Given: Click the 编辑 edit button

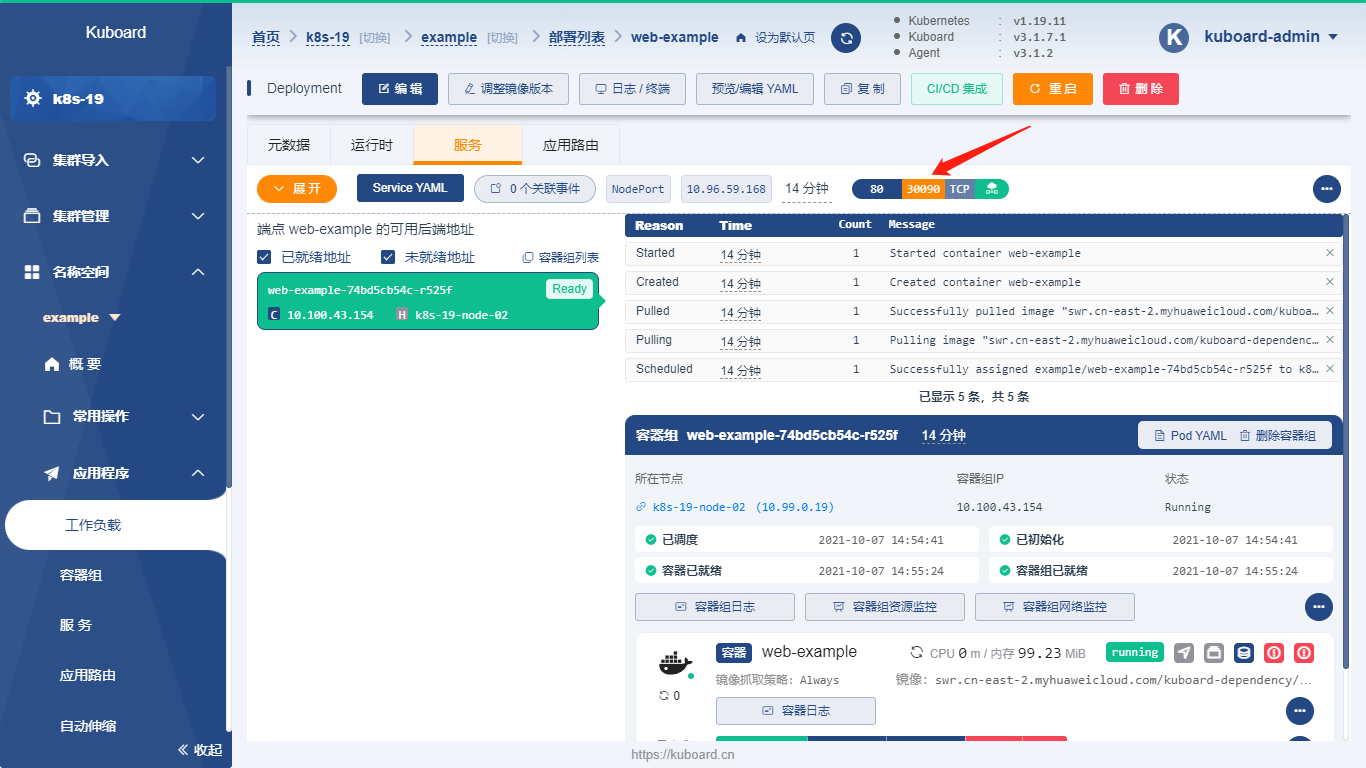Looking at the screenshot, I should click(400, 88).
